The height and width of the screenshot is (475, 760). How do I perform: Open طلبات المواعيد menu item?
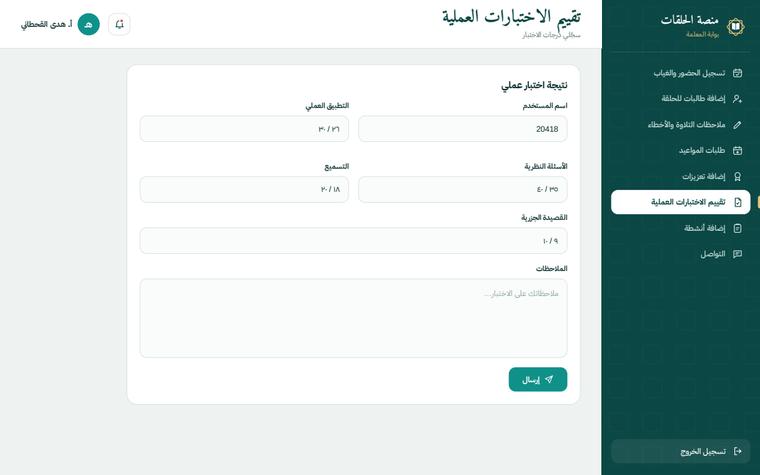click(681, 150)
